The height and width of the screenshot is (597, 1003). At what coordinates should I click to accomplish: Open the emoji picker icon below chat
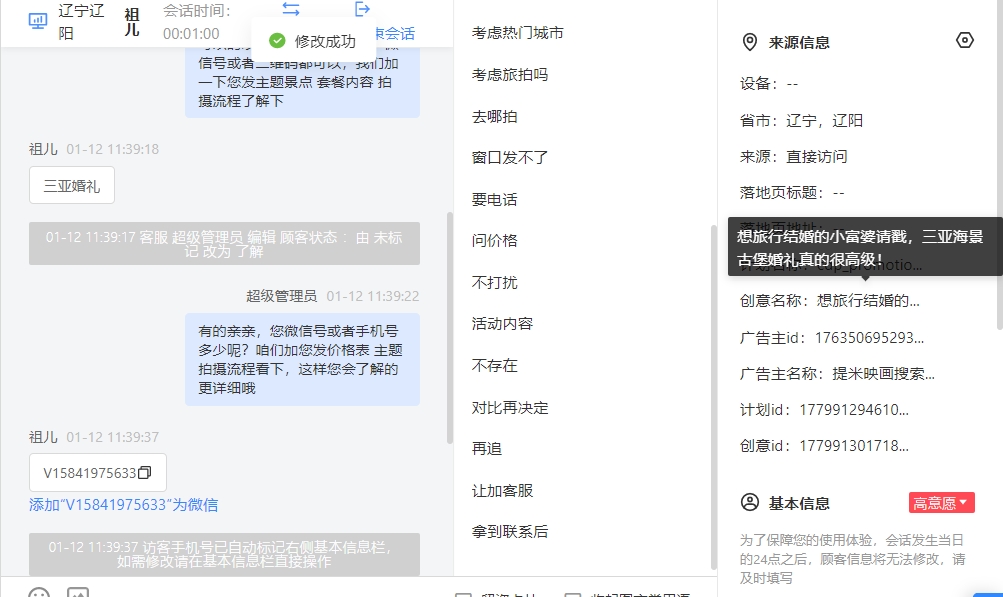pos(39,593)
